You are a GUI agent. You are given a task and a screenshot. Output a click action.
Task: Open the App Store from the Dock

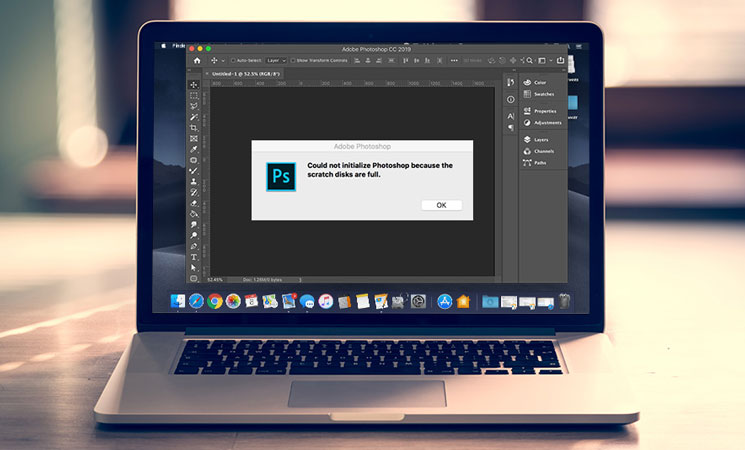tap(444, 301)
